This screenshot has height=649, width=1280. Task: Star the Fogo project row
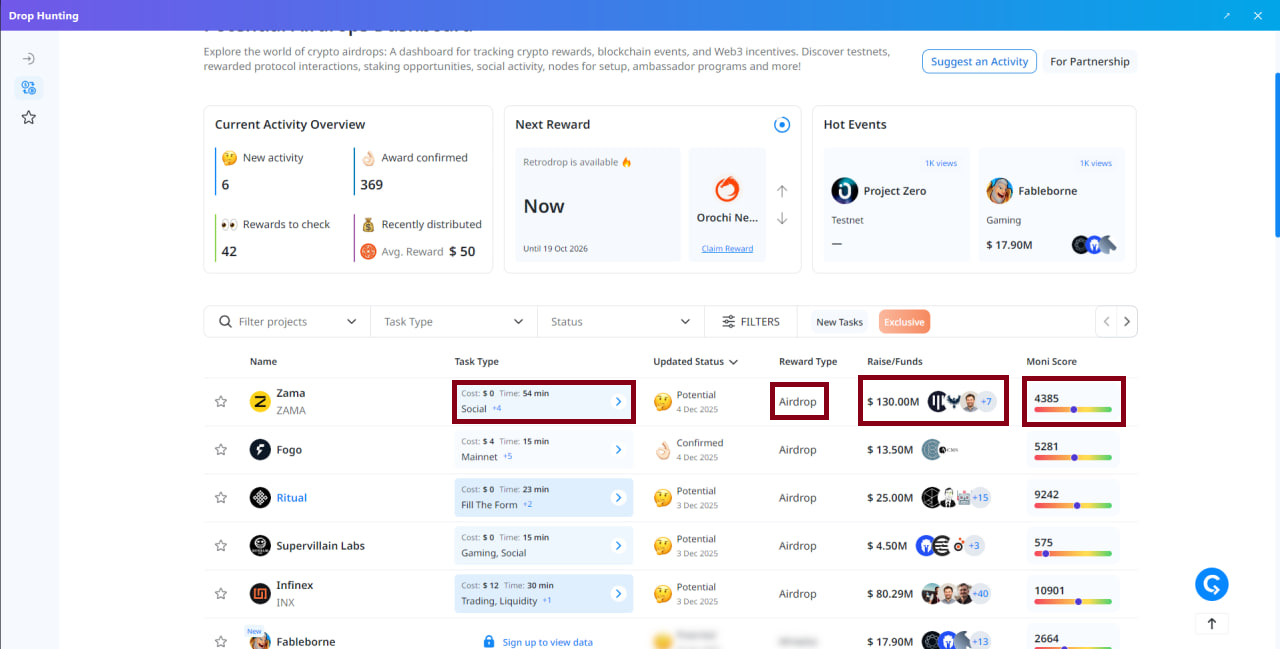(x=221, y=450)
